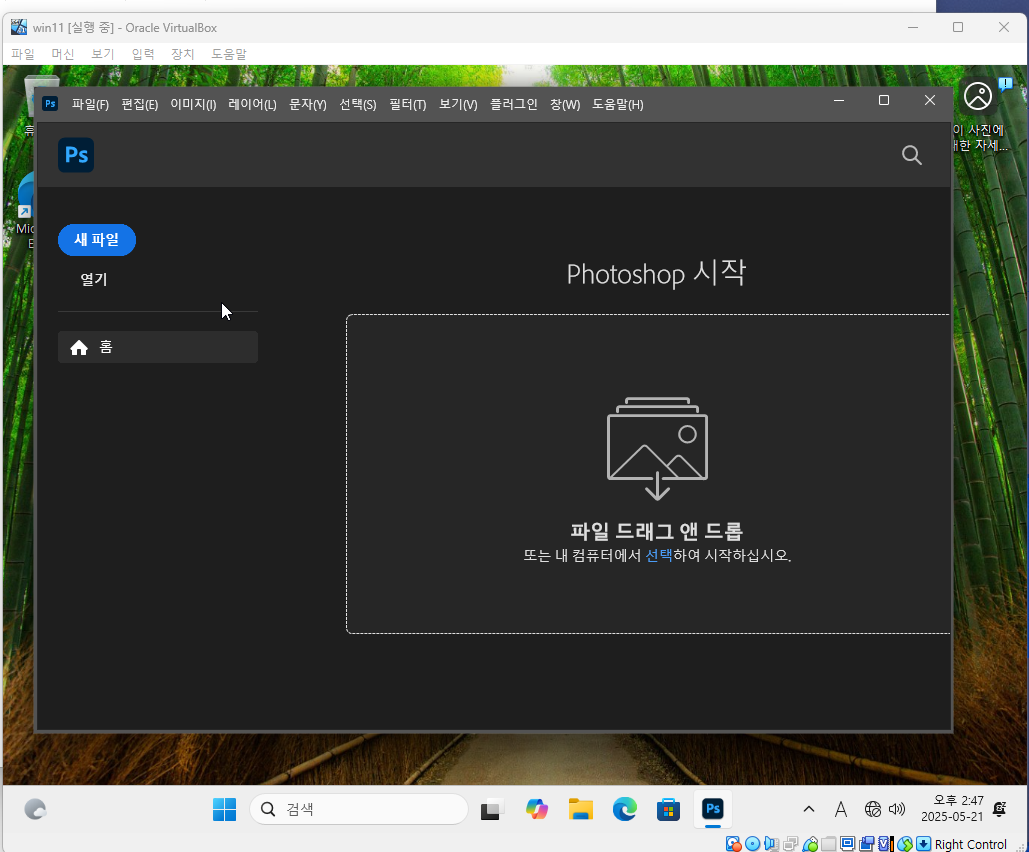Maximize the Photoshop window
The image size is (1029, 852).
point(884,100)
